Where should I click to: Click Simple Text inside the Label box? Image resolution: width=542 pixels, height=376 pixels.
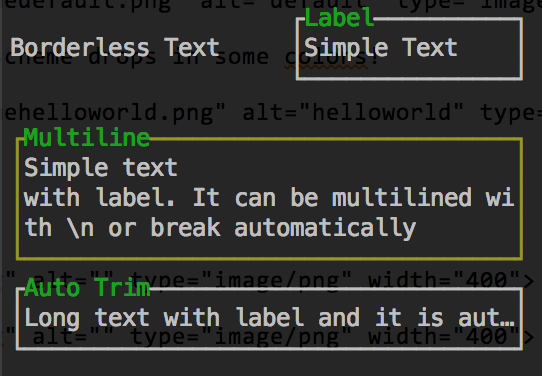(x=381, y=47)
